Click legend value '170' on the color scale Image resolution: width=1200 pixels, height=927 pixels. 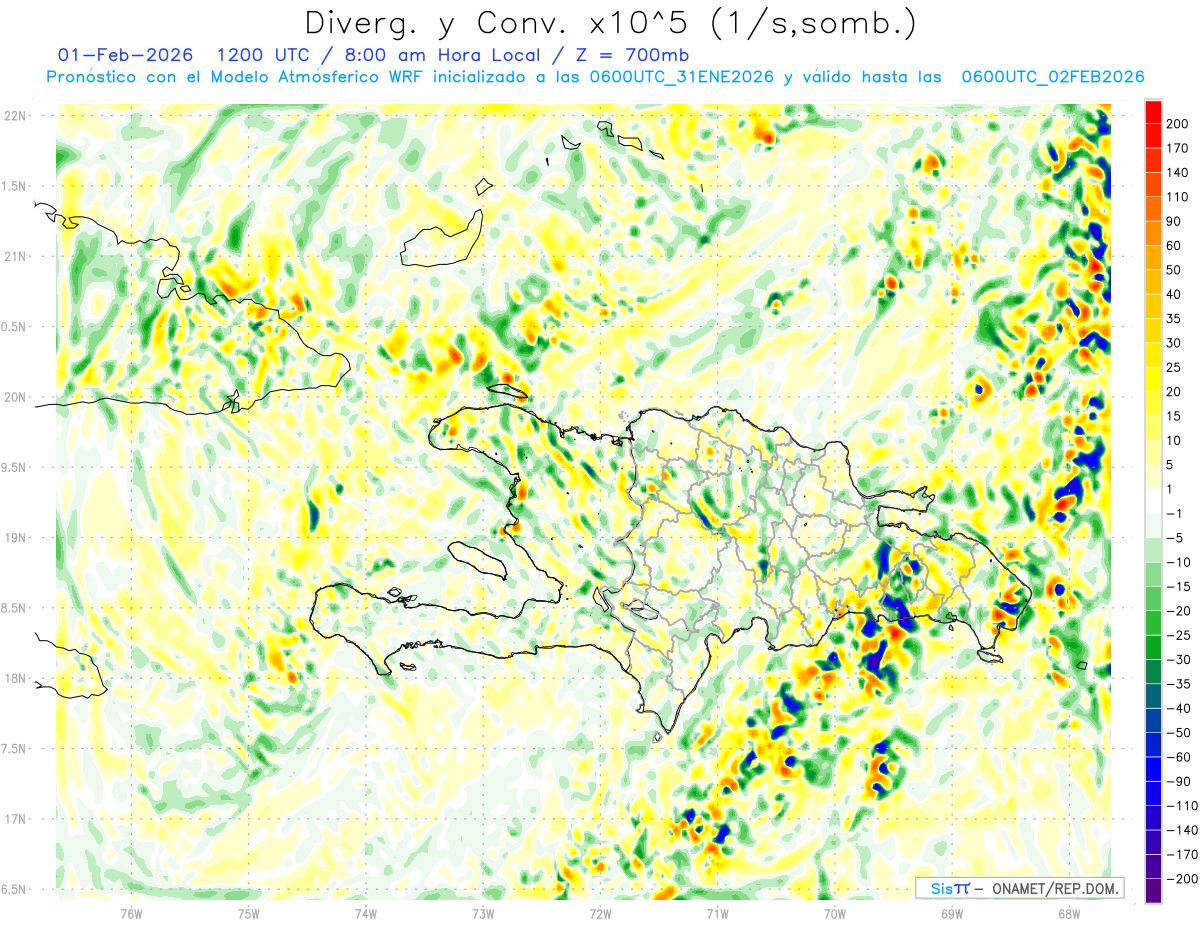pos(1178,148)
